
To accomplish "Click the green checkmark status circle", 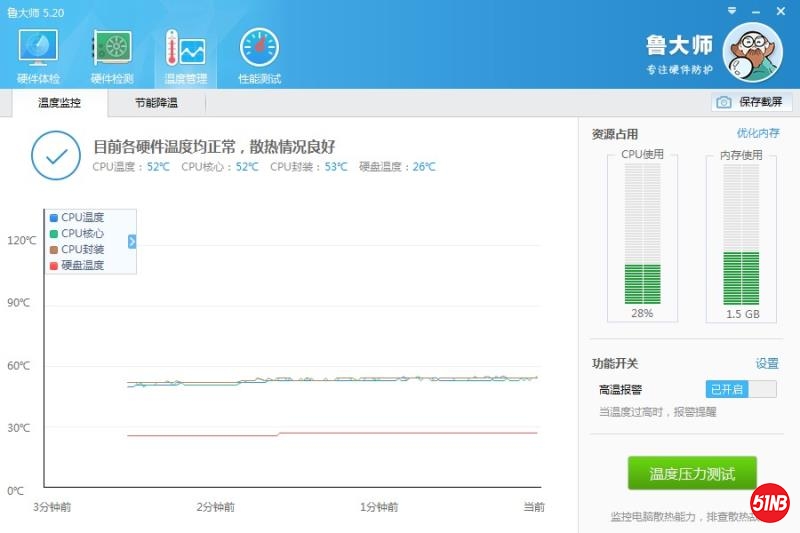I will click(56, 155).
